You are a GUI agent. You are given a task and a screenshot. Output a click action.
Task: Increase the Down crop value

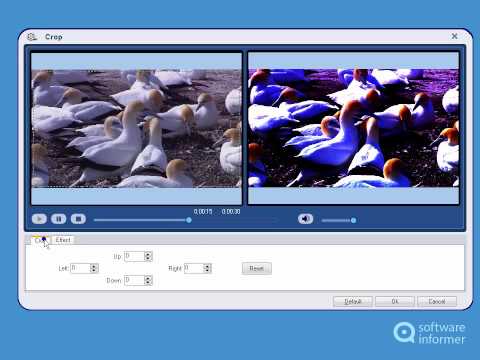148,278
